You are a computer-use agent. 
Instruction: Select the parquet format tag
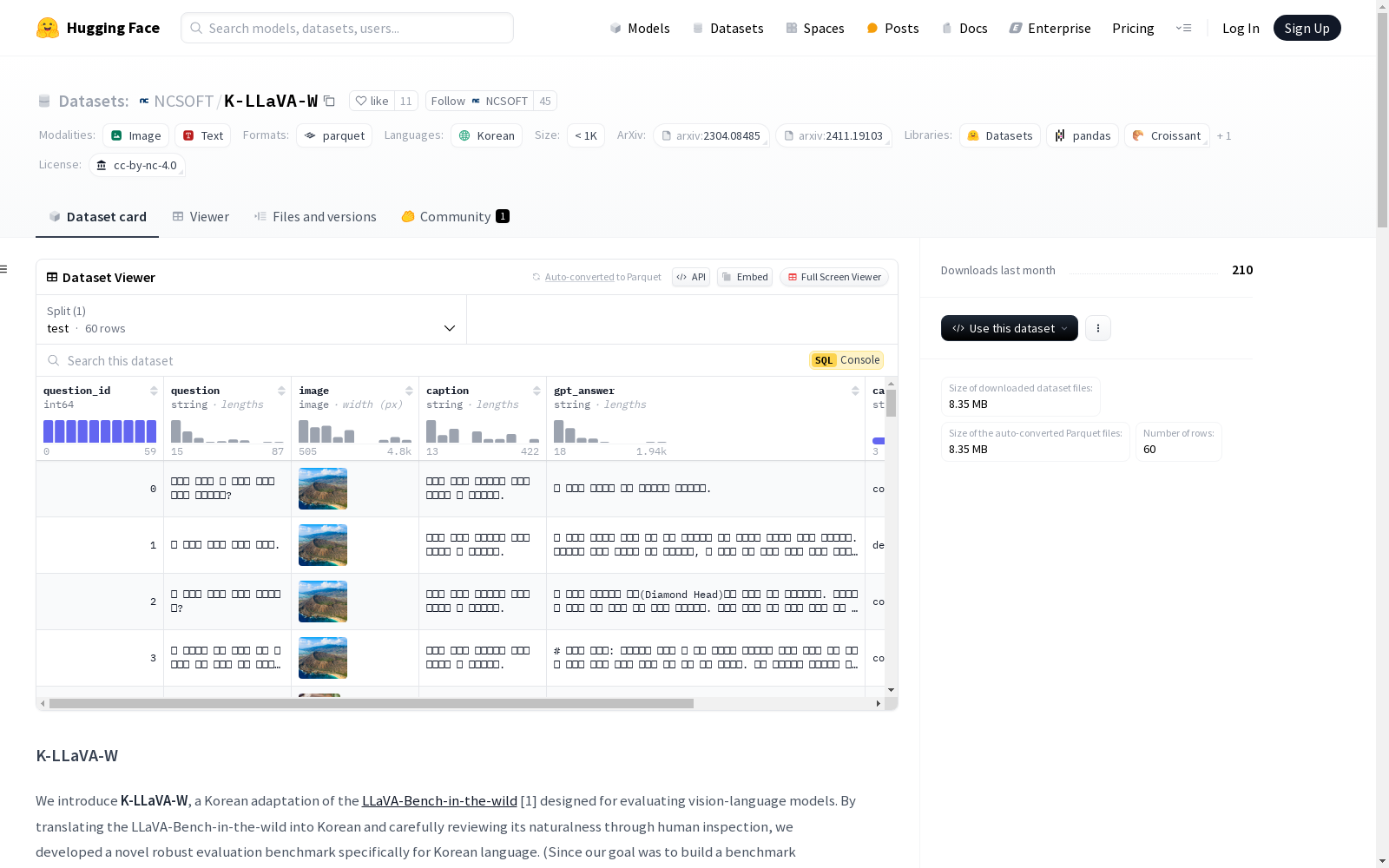click(334, 135)
